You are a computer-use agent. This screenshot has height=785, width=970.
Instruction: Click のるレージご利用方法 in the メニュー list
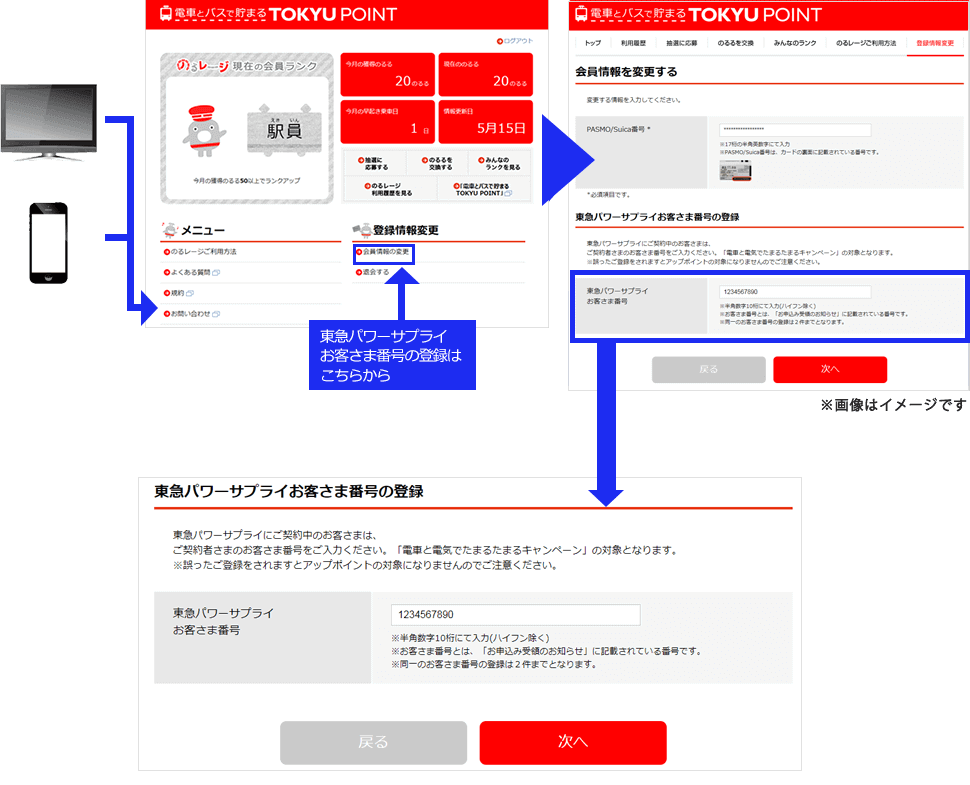(200, 252)
